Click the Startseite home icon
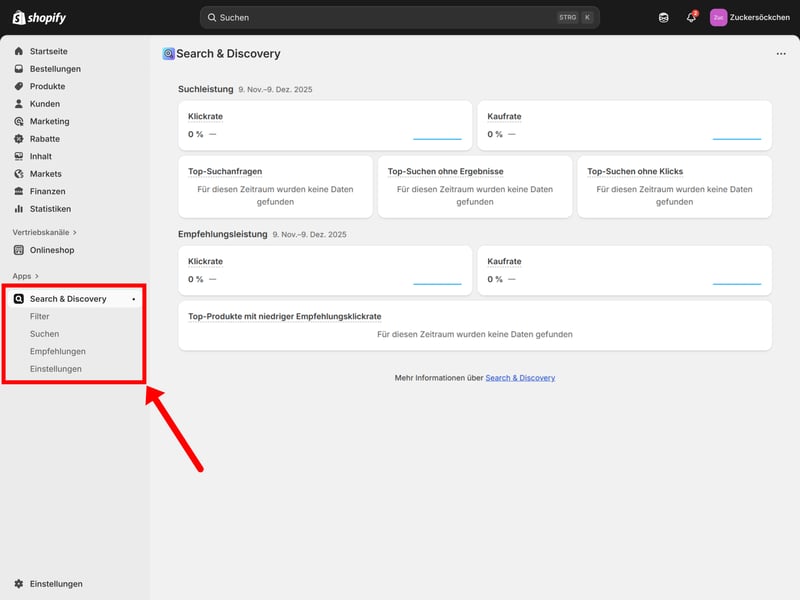 point(19,51)
